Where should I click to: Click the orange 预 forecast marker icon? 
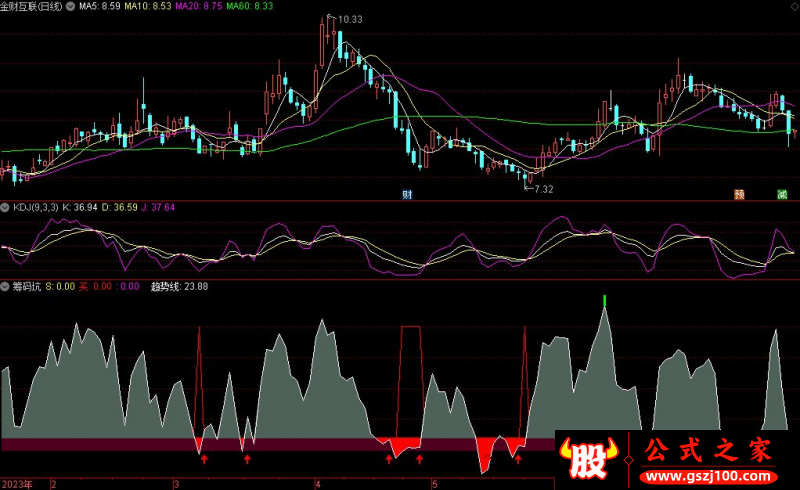739,194
